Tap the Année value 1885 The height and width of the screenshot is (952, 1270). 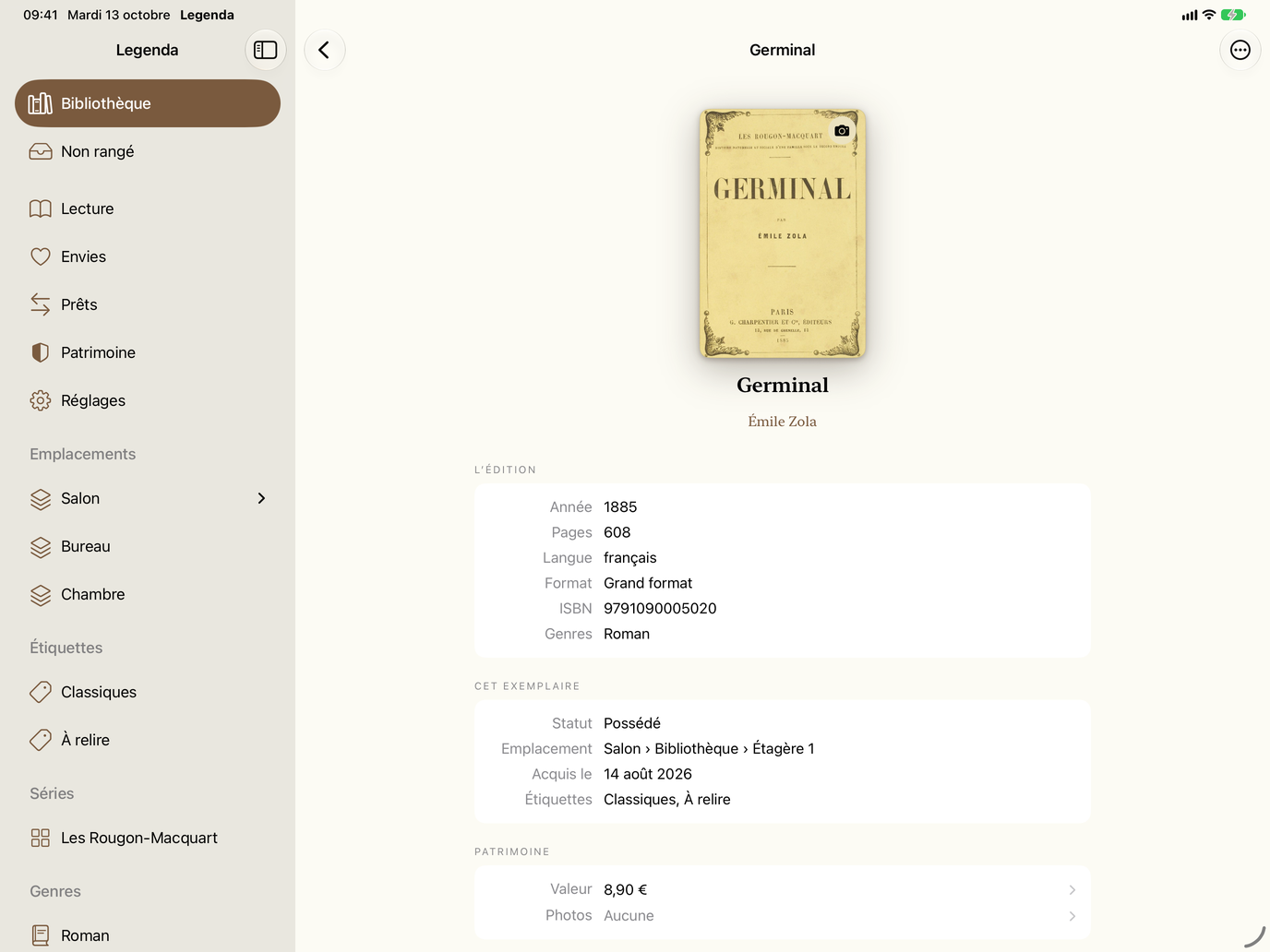coord(620,507)
